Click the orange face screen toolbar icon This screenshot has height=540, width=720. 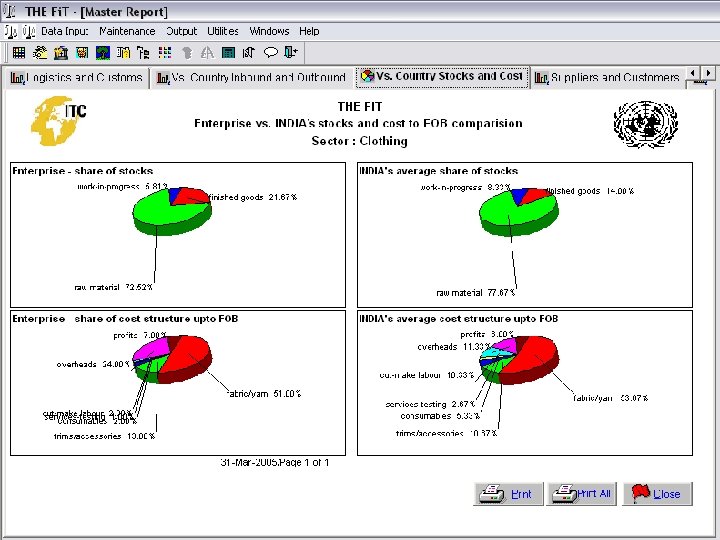[82, 53]
